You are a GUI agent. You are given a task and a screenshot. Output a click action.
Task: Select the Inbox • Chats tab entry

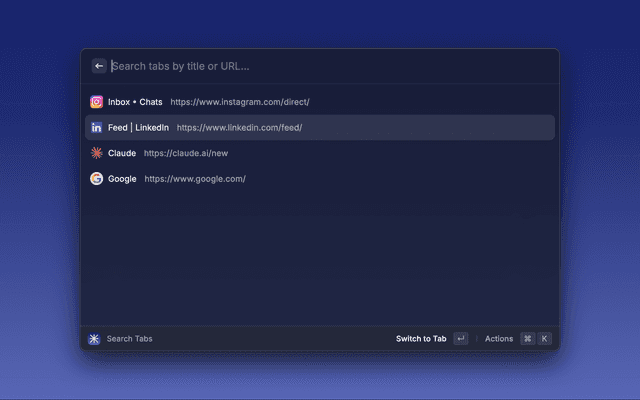click(x=320, y=102)
